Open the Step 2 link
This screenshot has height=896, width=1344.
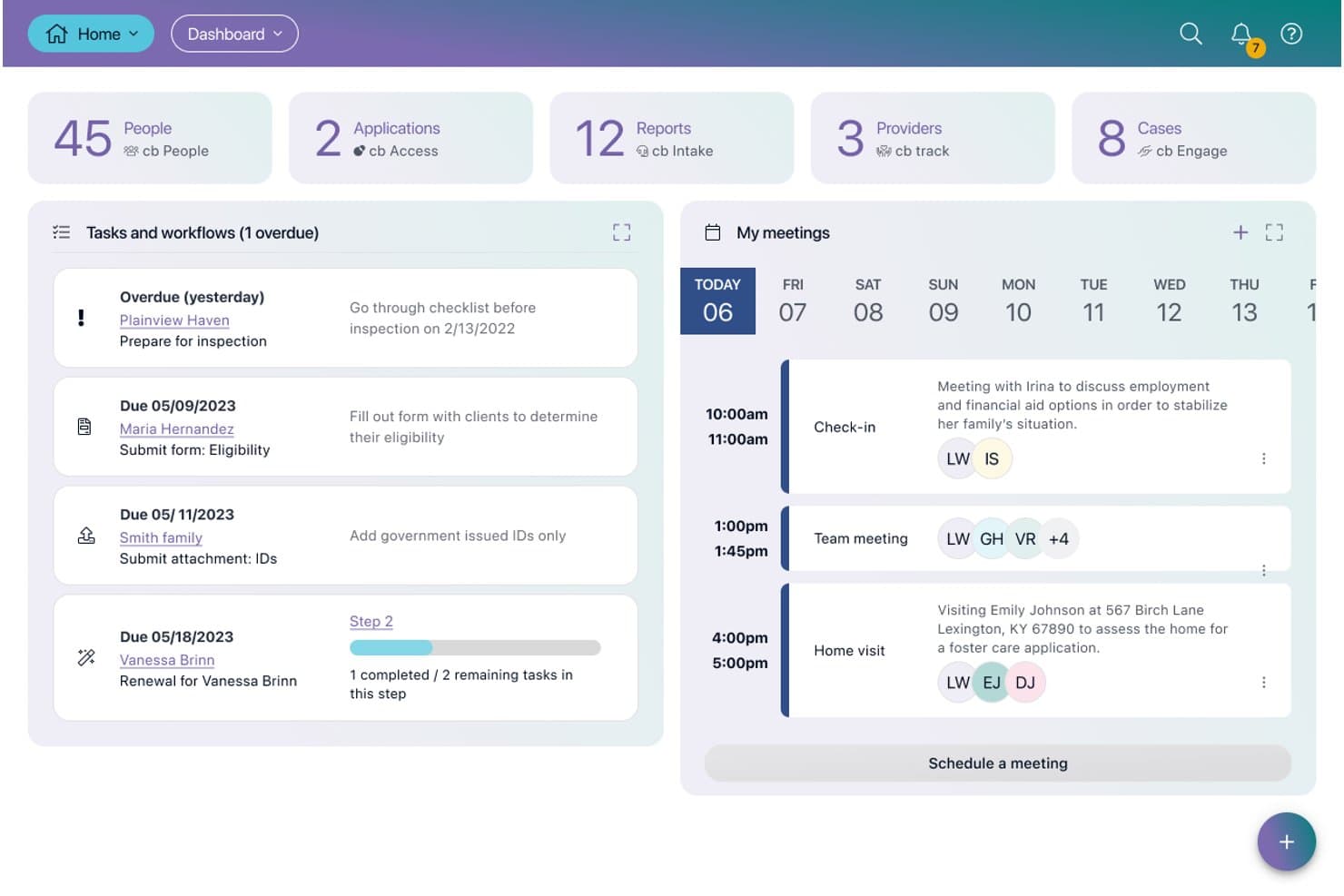pyautogui.click(x=371, y=622)
